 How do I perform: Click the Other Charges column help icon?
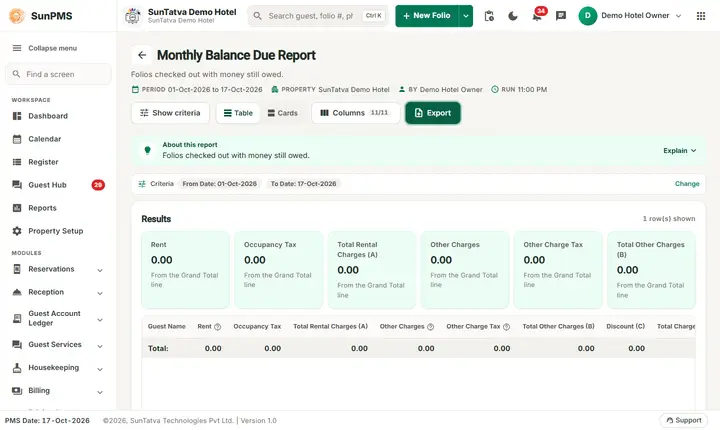(430, 327)
